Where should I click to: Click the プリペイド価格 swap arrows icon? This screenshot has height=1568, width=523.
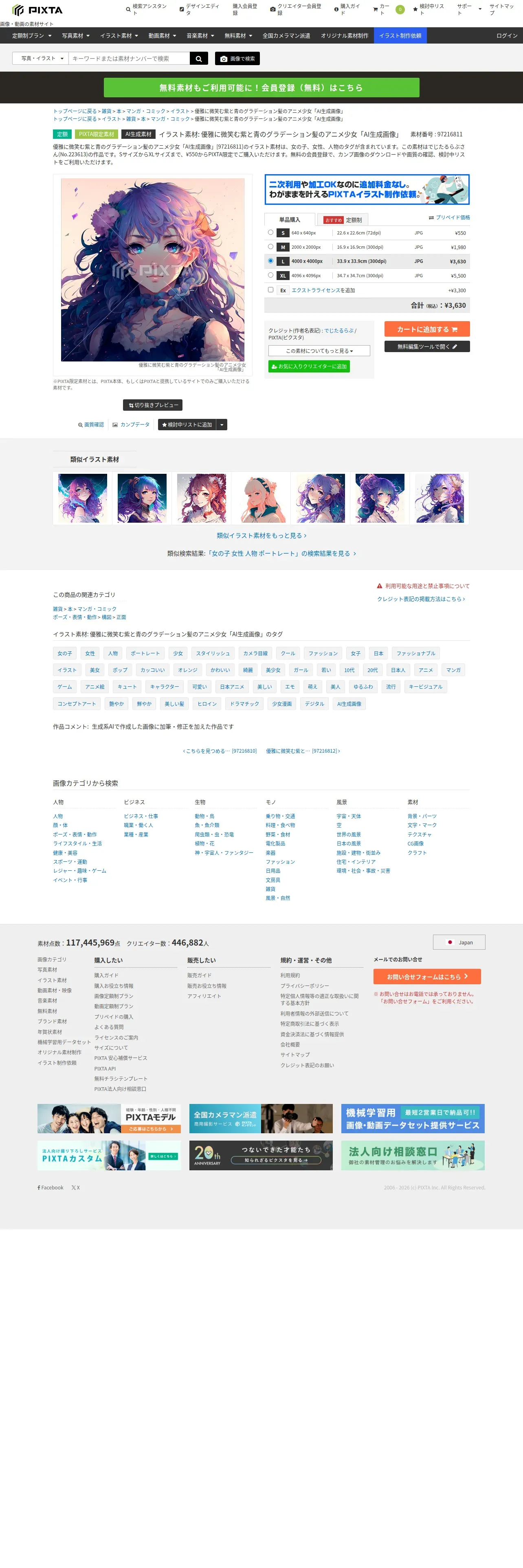tap(431, 218)
